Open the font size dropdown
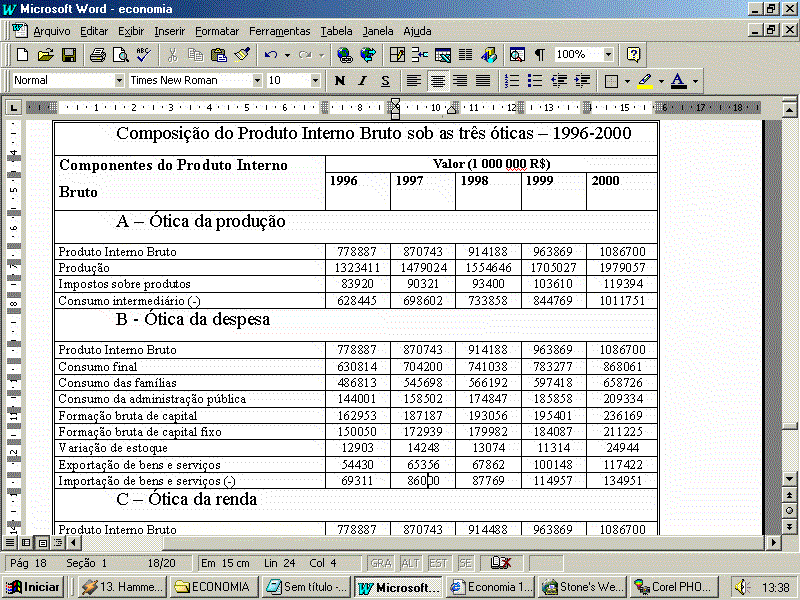Viewport: 800px width, 600px height. coord(315,81)
